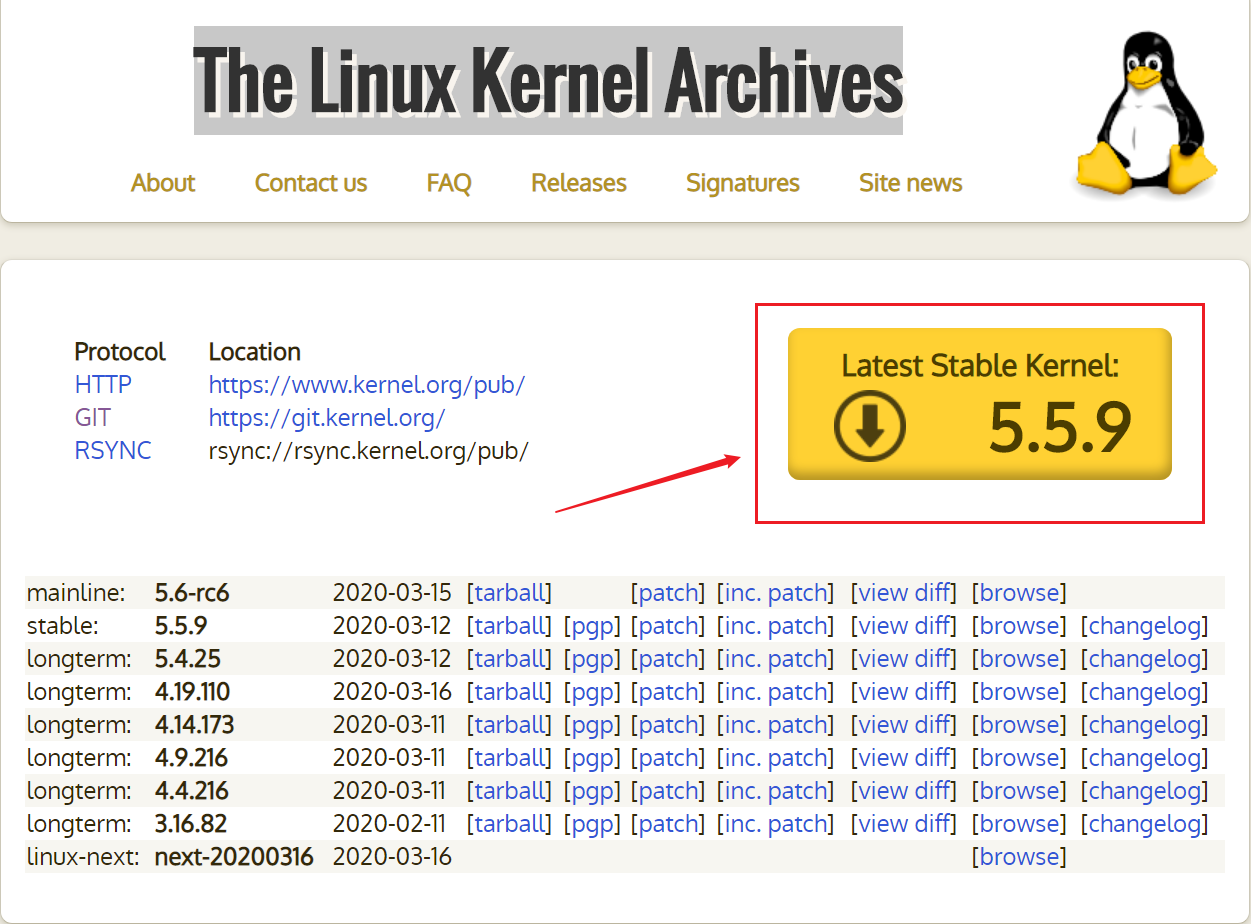Open the changelog for longterm 3.16.82
Screen dimensions: 1251x924
(x=1145, y=824)
